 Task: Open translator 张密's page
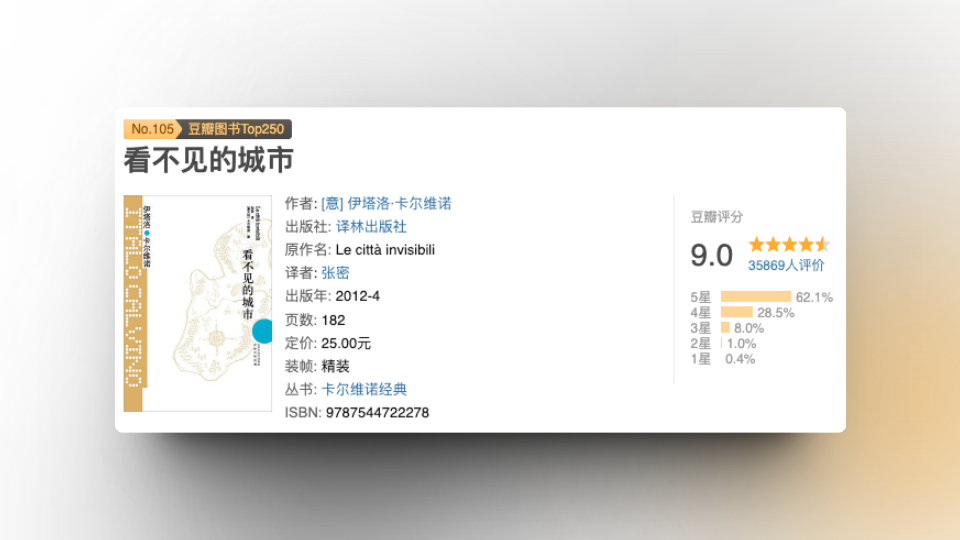click(x=335, y=273)
